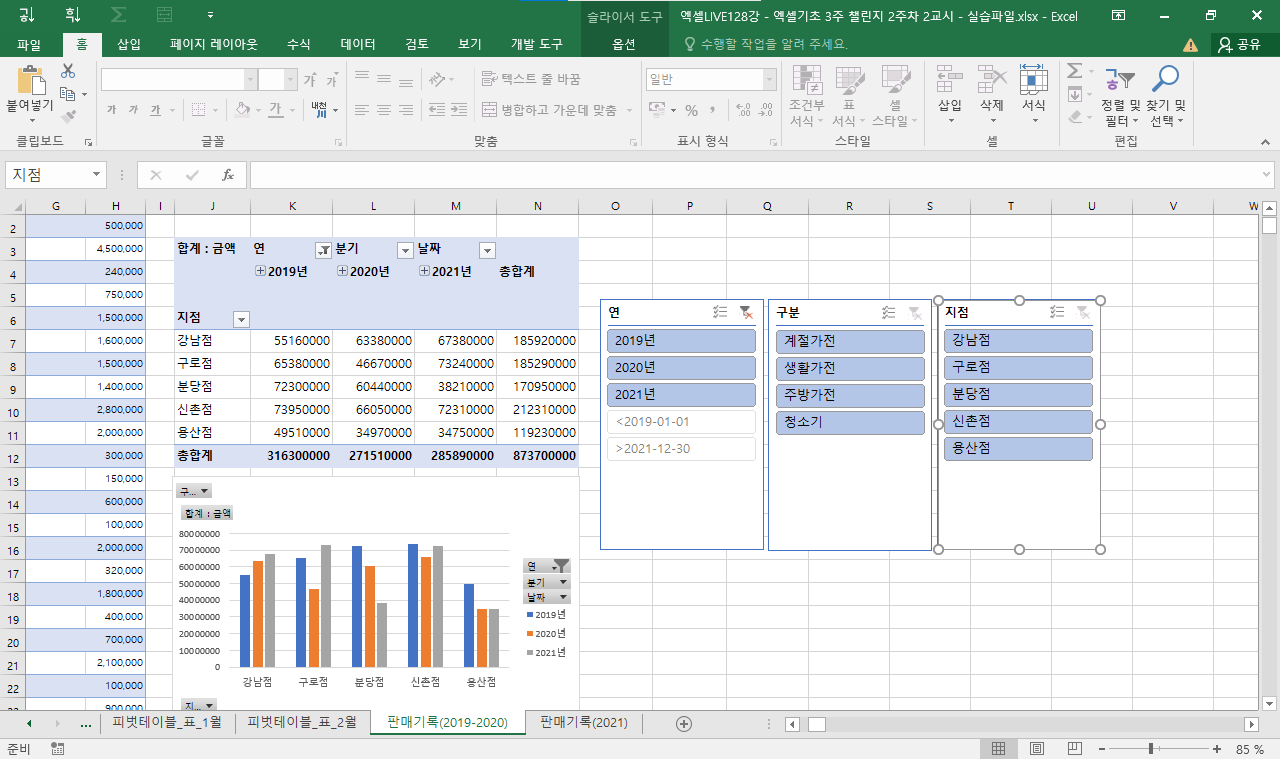1280x759 pixels.
Task: Clear filter on 연 slicer
Action: click(x=745, y=313)
